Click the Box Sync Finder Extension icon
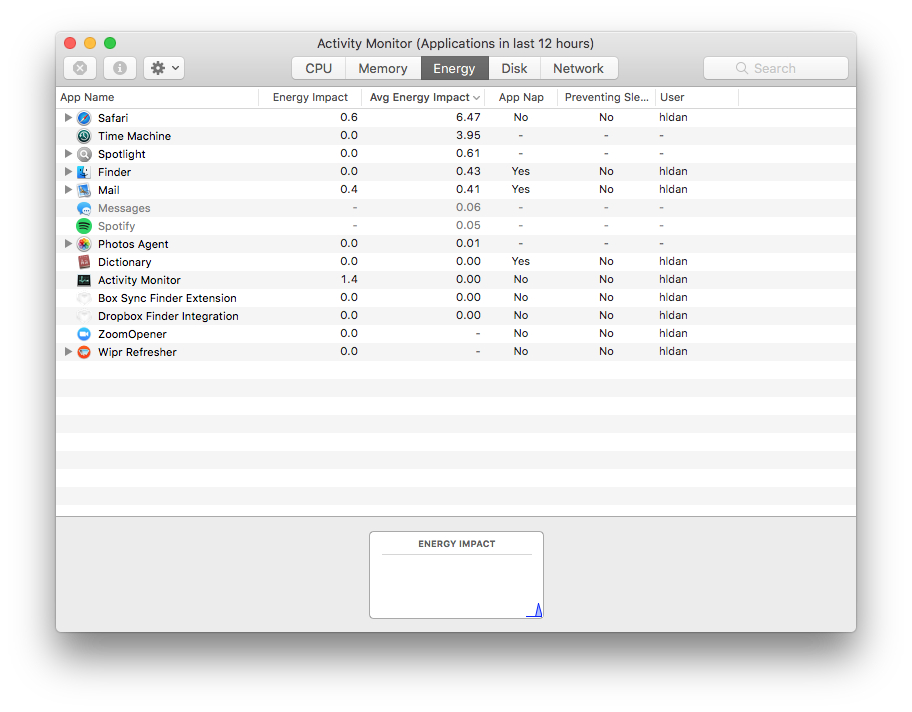The height and width of the screenshot is (712, 912). pos(84,298)
